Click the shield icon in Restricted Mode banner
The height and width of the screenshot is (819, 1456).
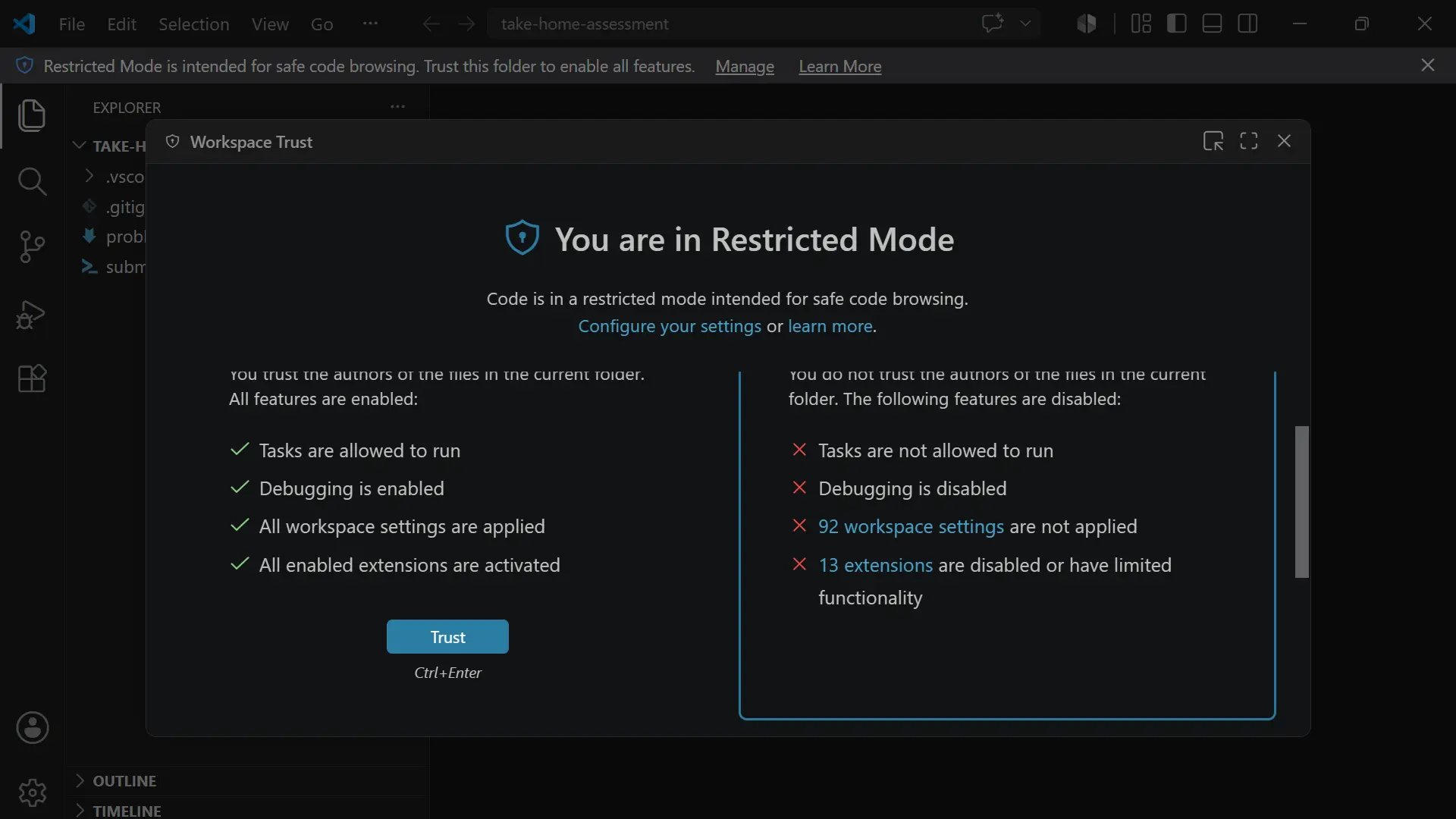pos(24,65)
